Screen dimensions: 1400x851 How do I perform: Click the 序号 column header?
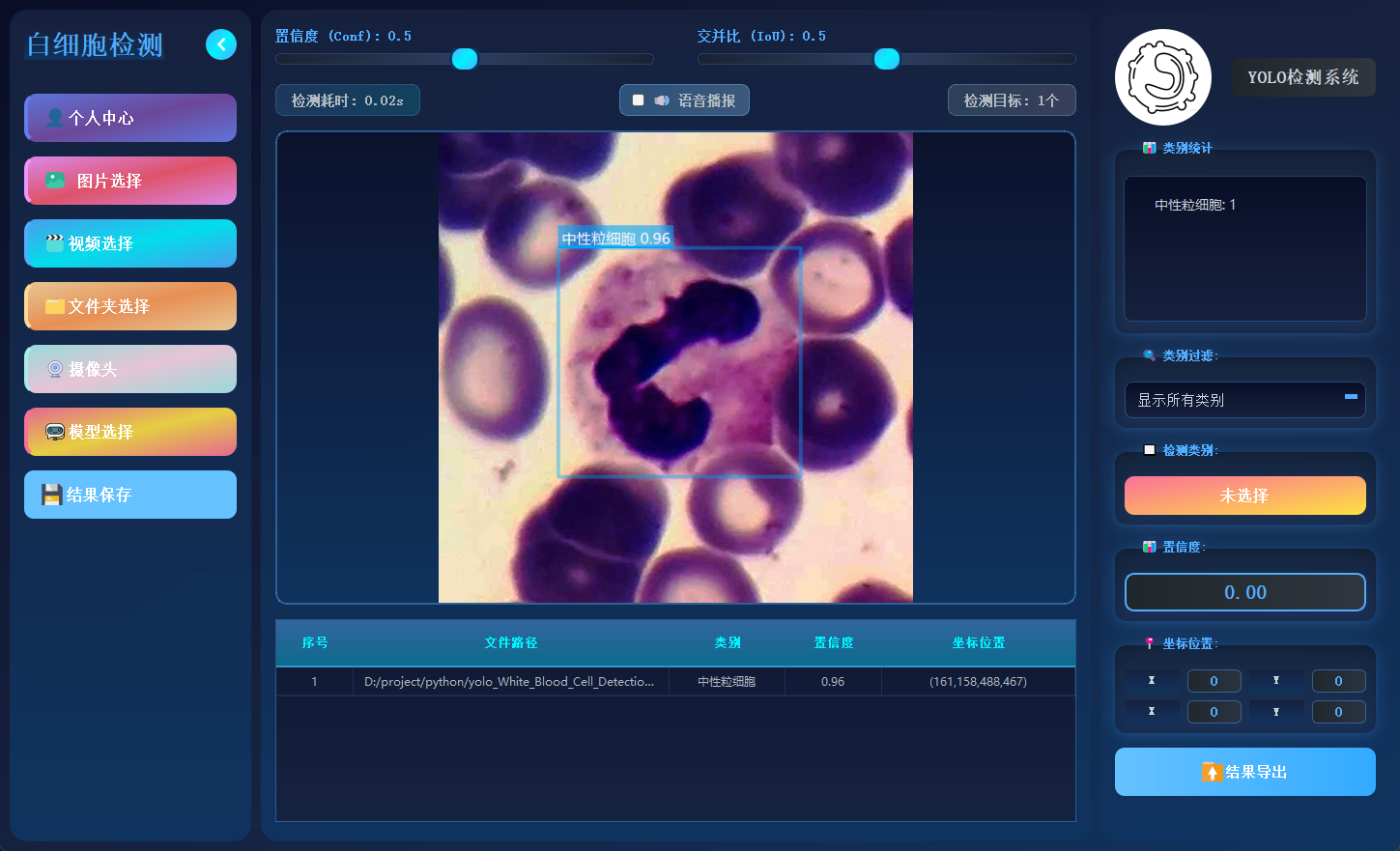pos(315,642)
